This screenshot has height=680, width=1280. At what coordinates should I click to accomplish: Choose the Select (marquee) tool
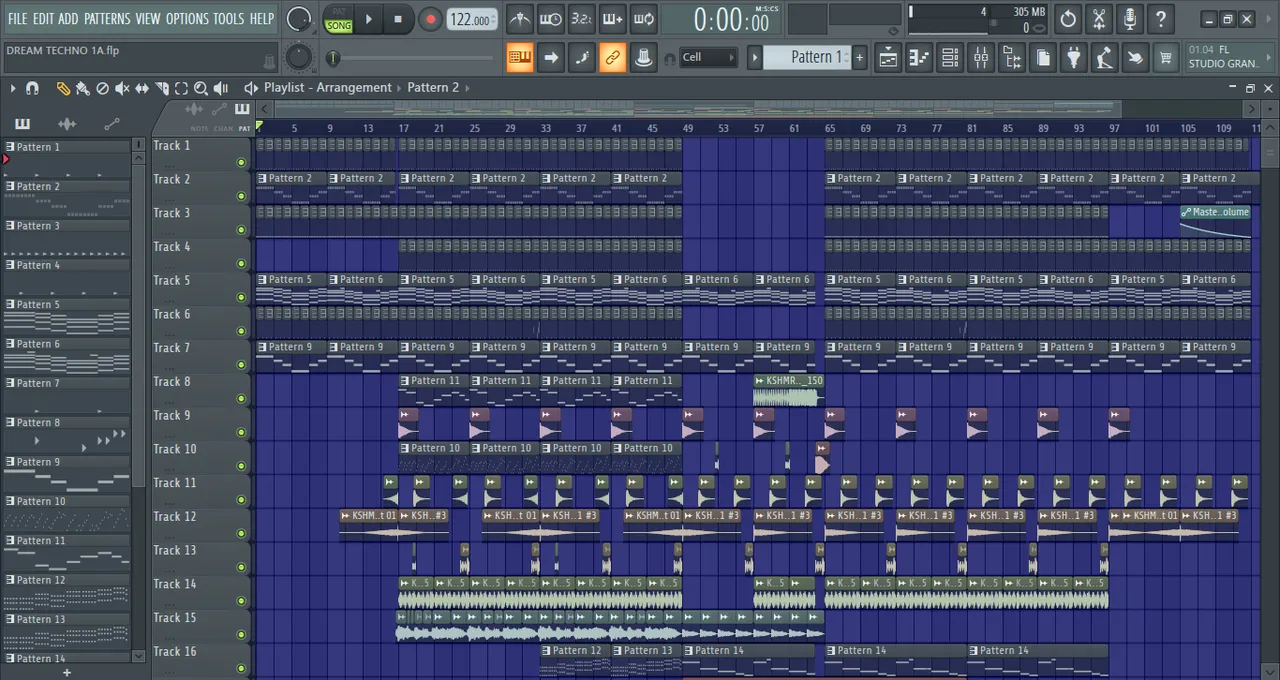[181, 88]
